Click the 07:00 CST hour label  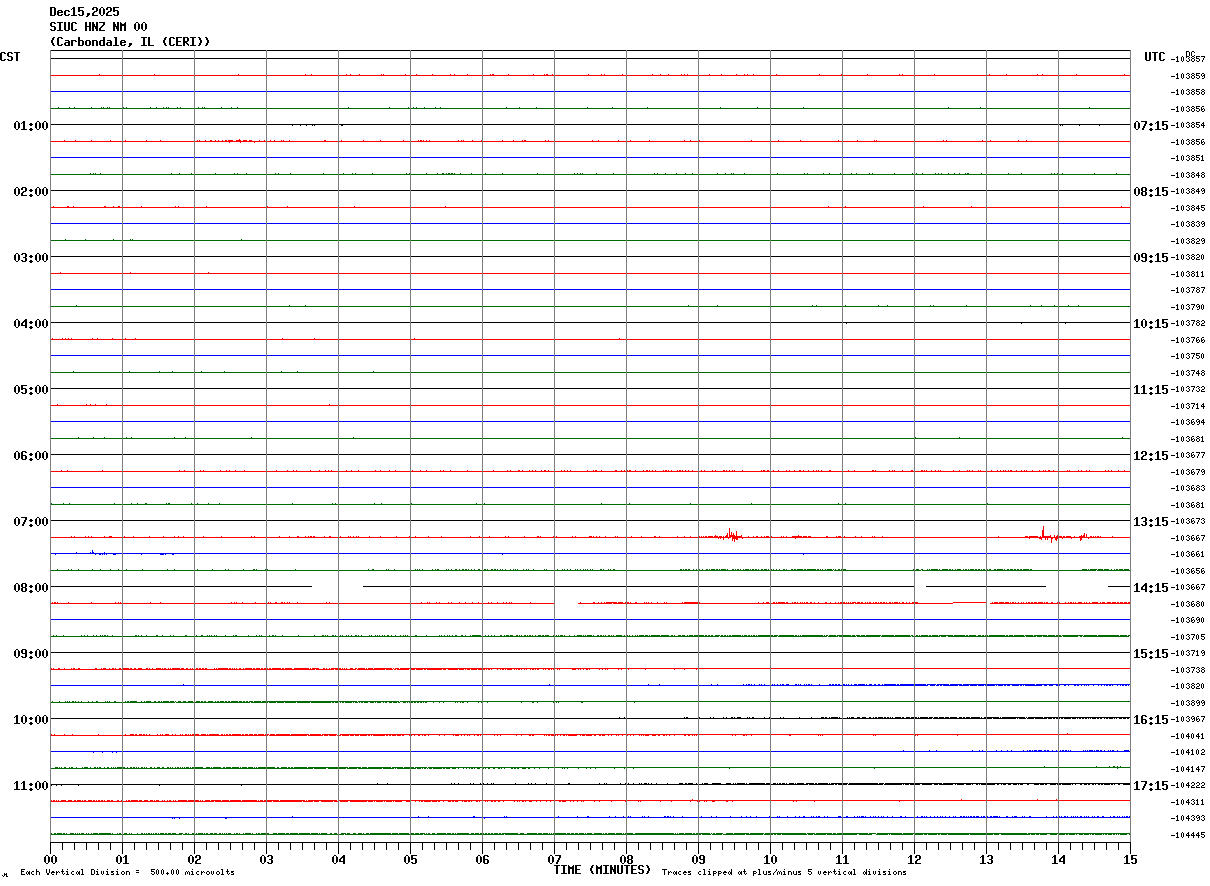tap(31, 521)
